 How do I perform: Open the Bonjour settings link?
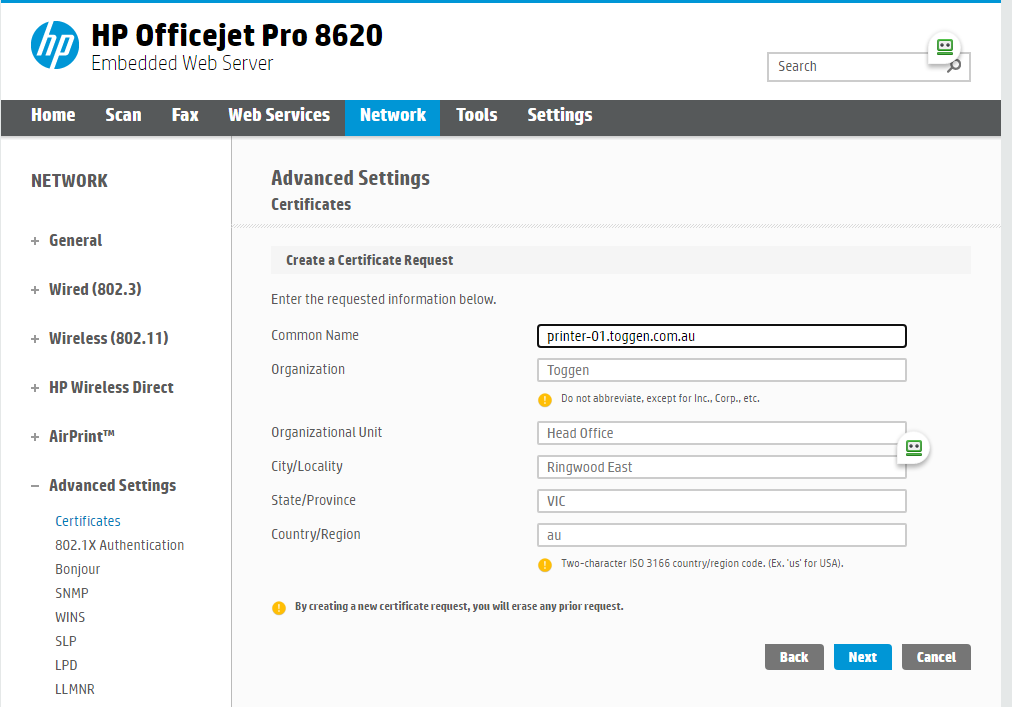pyautogui.click(x=77, y=569)
